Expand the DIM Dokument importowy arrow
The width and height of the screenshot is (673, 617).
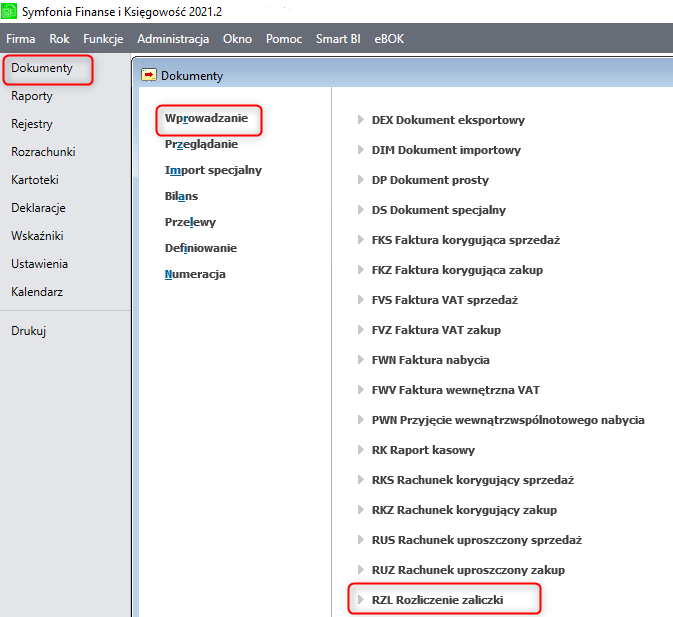pos(361,149)
